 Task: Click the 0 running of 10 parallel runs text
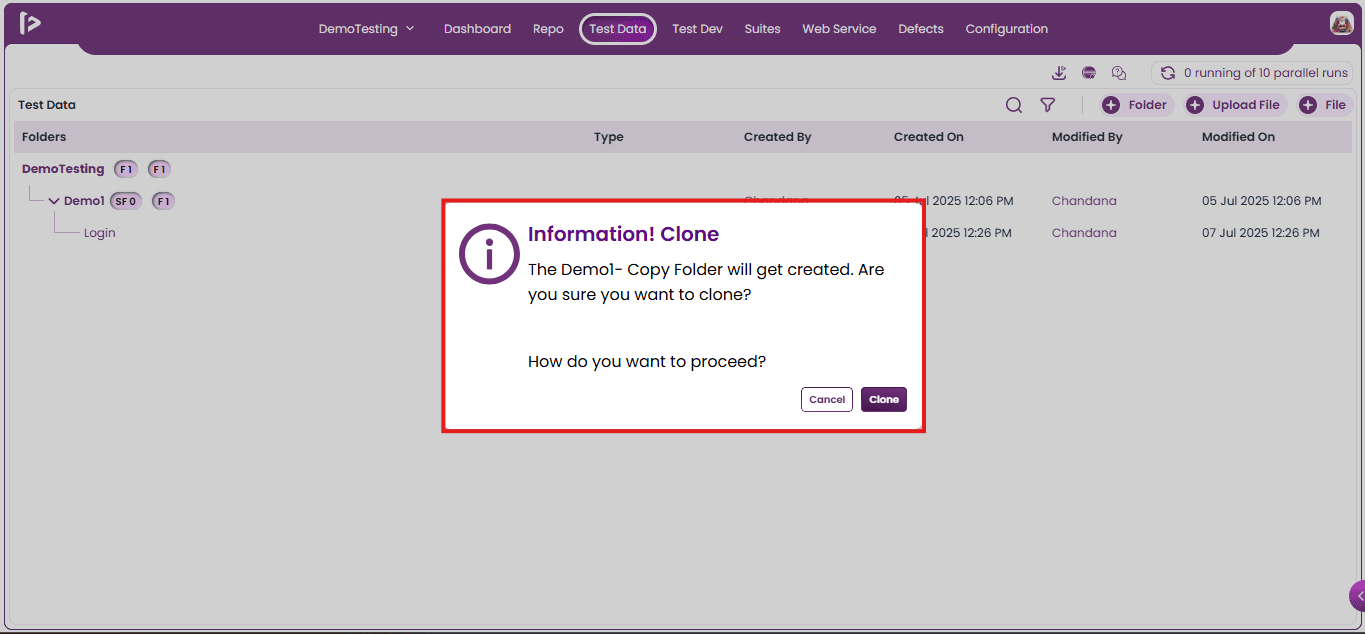[1266, 73]
